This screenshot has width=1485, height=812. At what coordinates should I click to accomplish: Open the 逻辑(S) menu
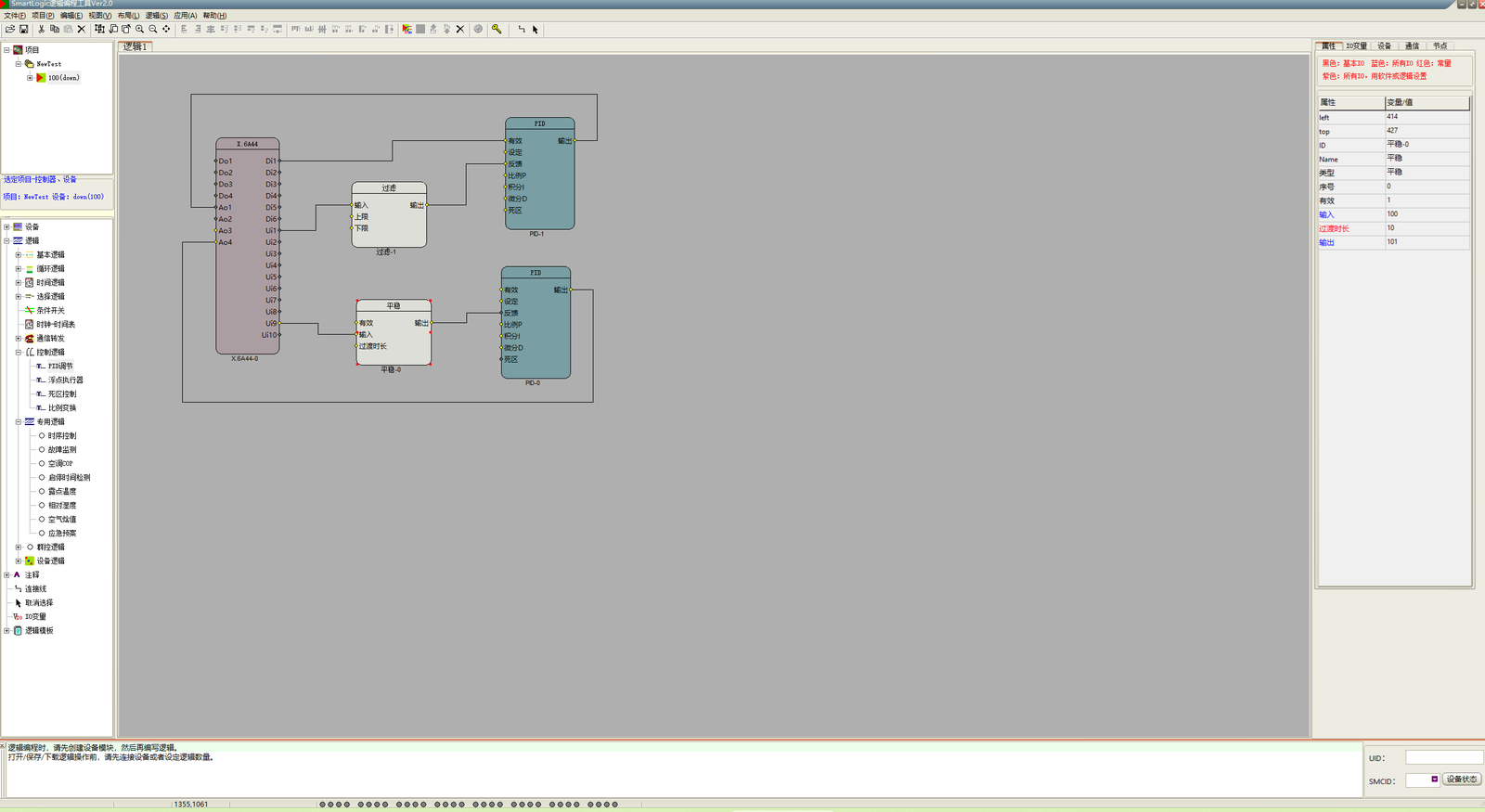[x=157, y=15]
